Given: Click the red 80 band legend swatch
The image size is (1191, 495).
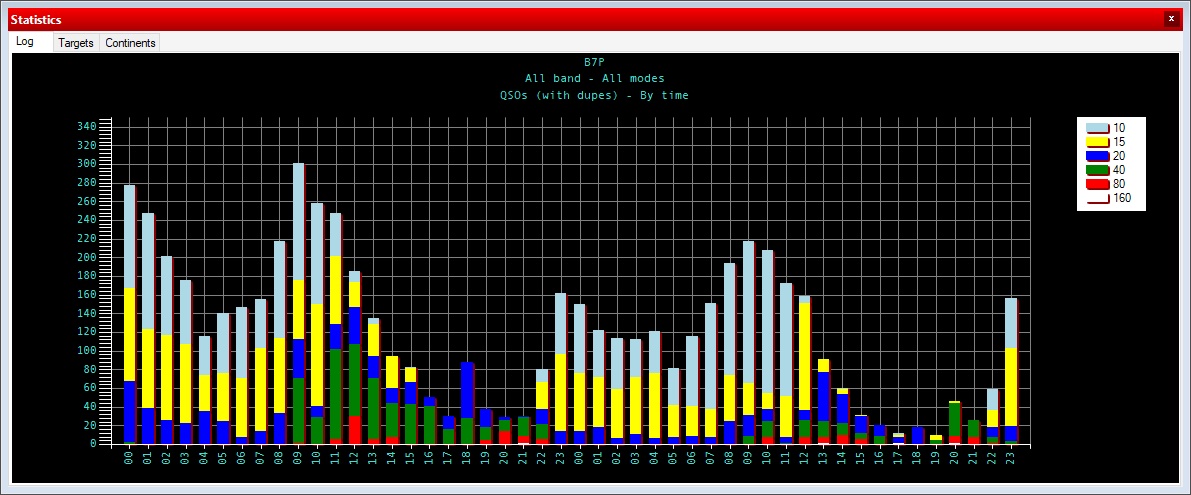Looking at the screenshot, I should pyautogui.click(x=1097, y=184).
